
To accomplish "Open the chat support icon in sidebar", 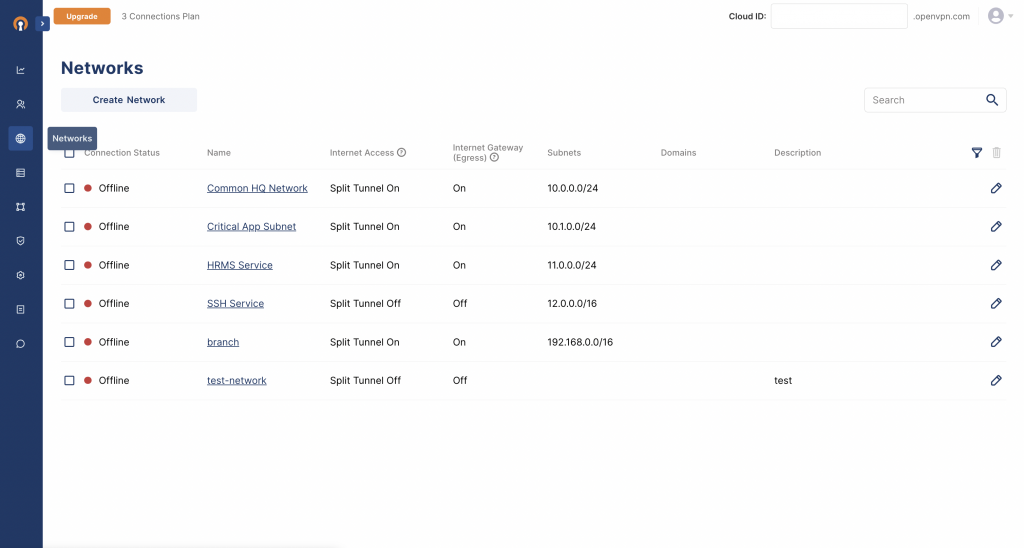I will 20,344.
